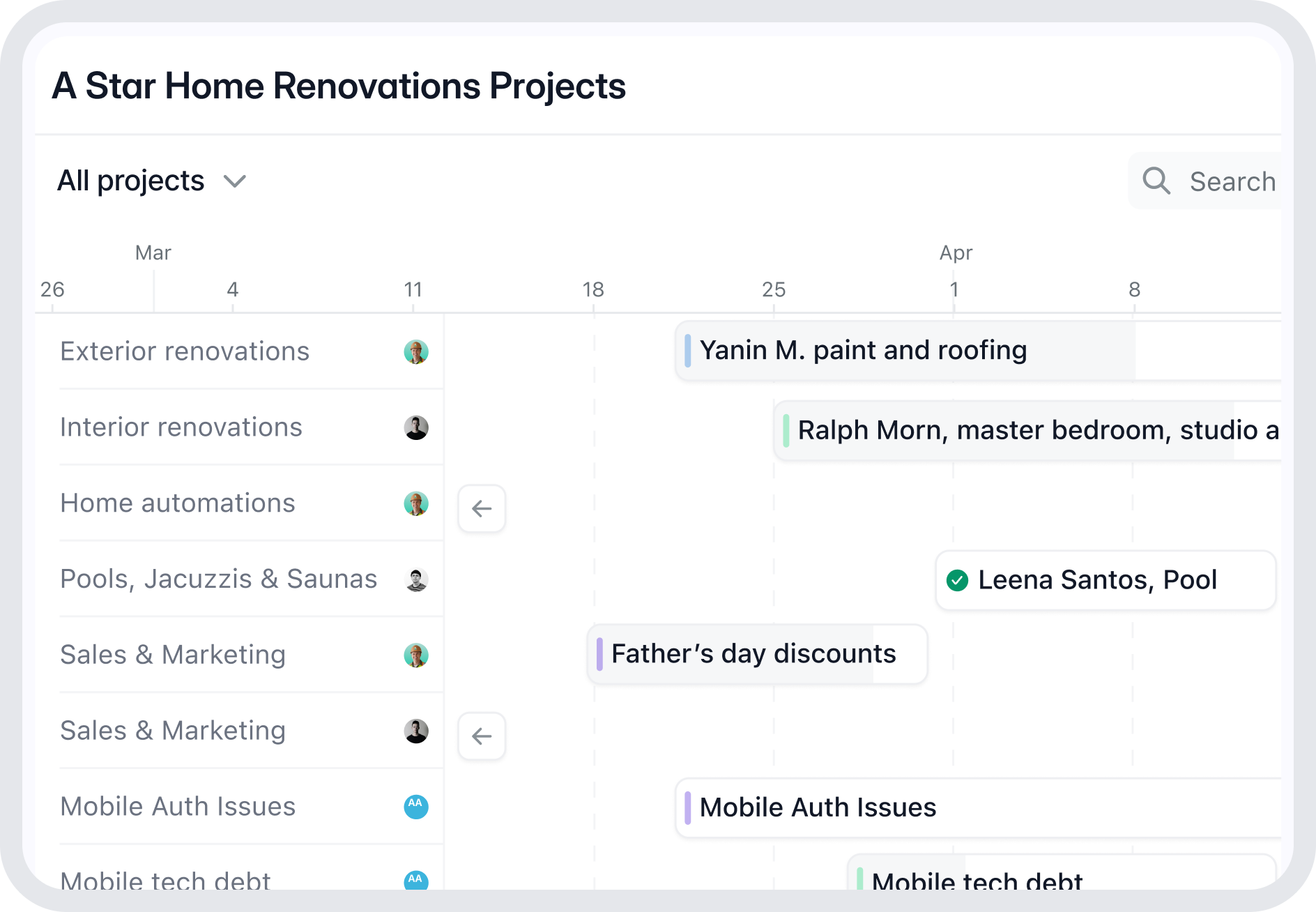The width and height of the screenshot is (1316, 912).
Task: Expand the project filter chevron
Action: coord(235,181)
